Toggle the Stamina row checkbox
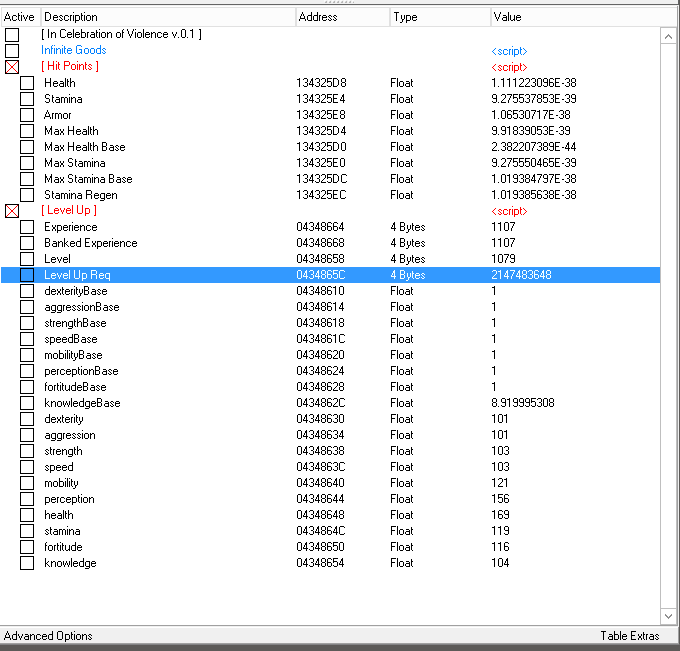 click(27, 99)
